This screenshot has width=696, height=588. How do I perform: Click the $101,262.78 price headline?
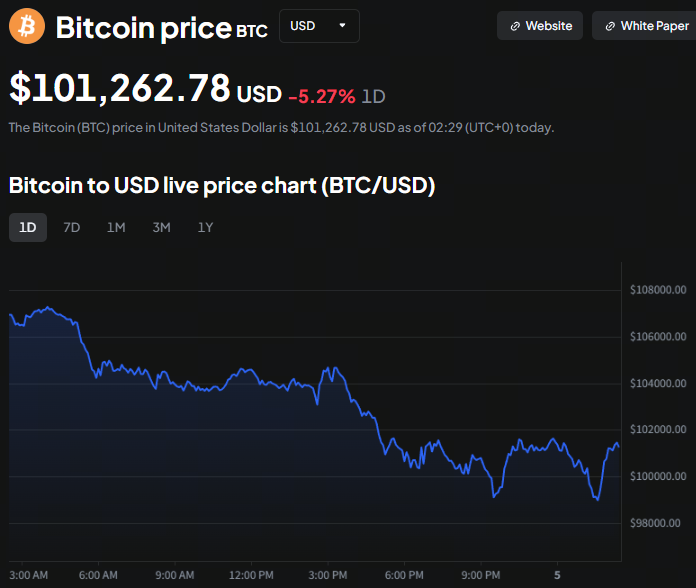click(x=120, y=88)
